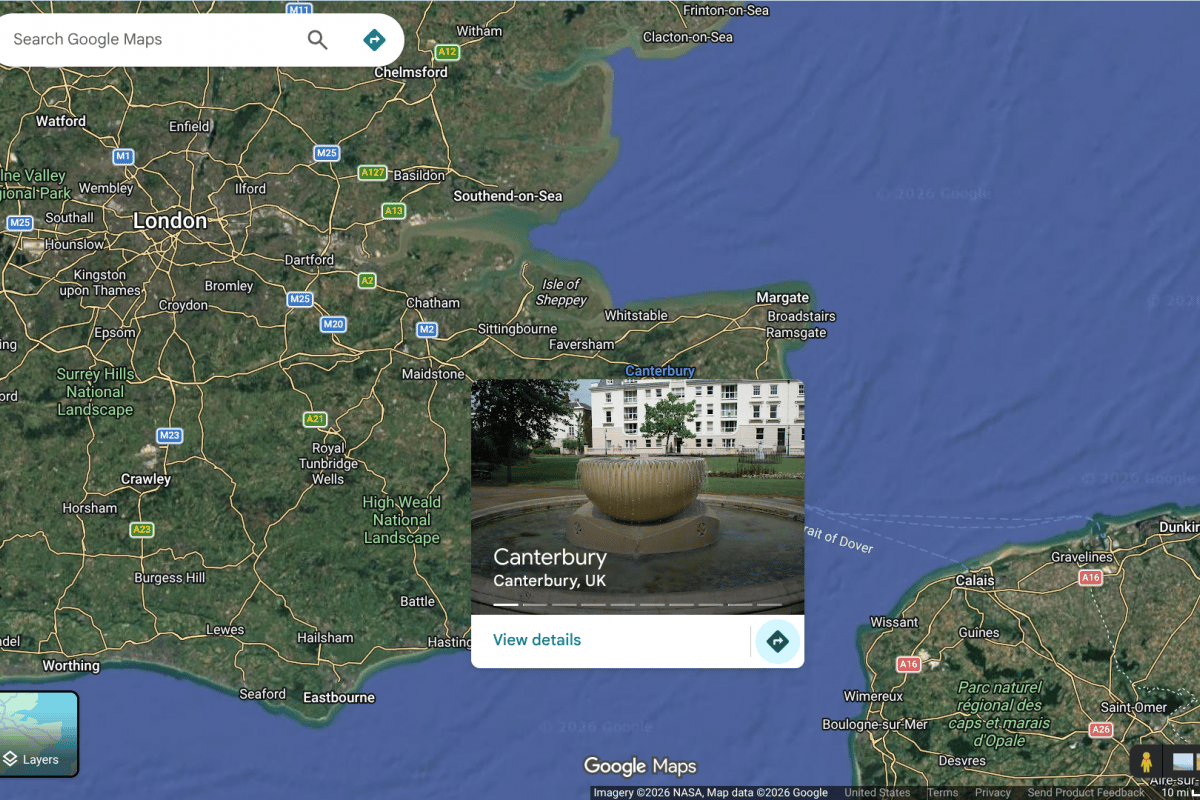Click the A21 road shield
The height and width of the screenshot is (800, 1200).
[315, 419]
